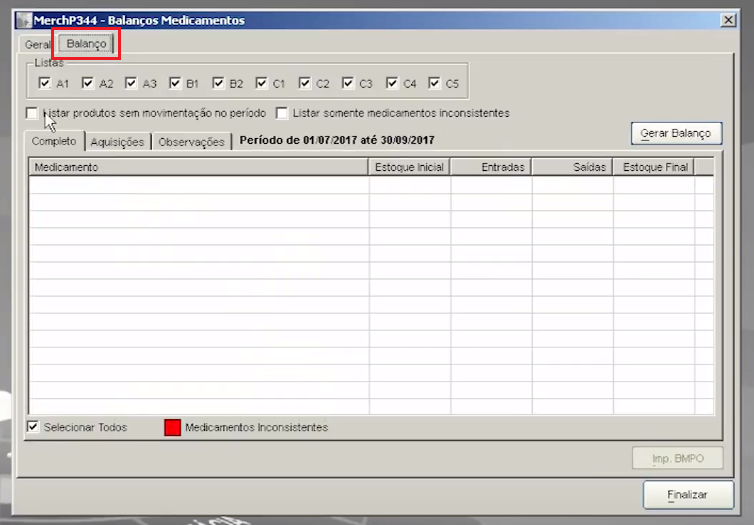Select the Completo sub-tab

[54, 141]
